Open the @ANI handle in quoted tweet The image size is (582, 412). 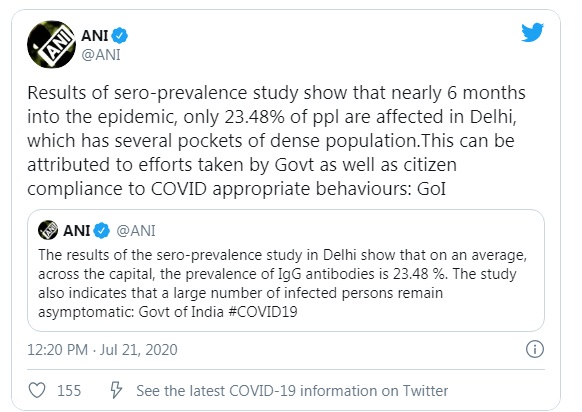click(x=136, y=231)
